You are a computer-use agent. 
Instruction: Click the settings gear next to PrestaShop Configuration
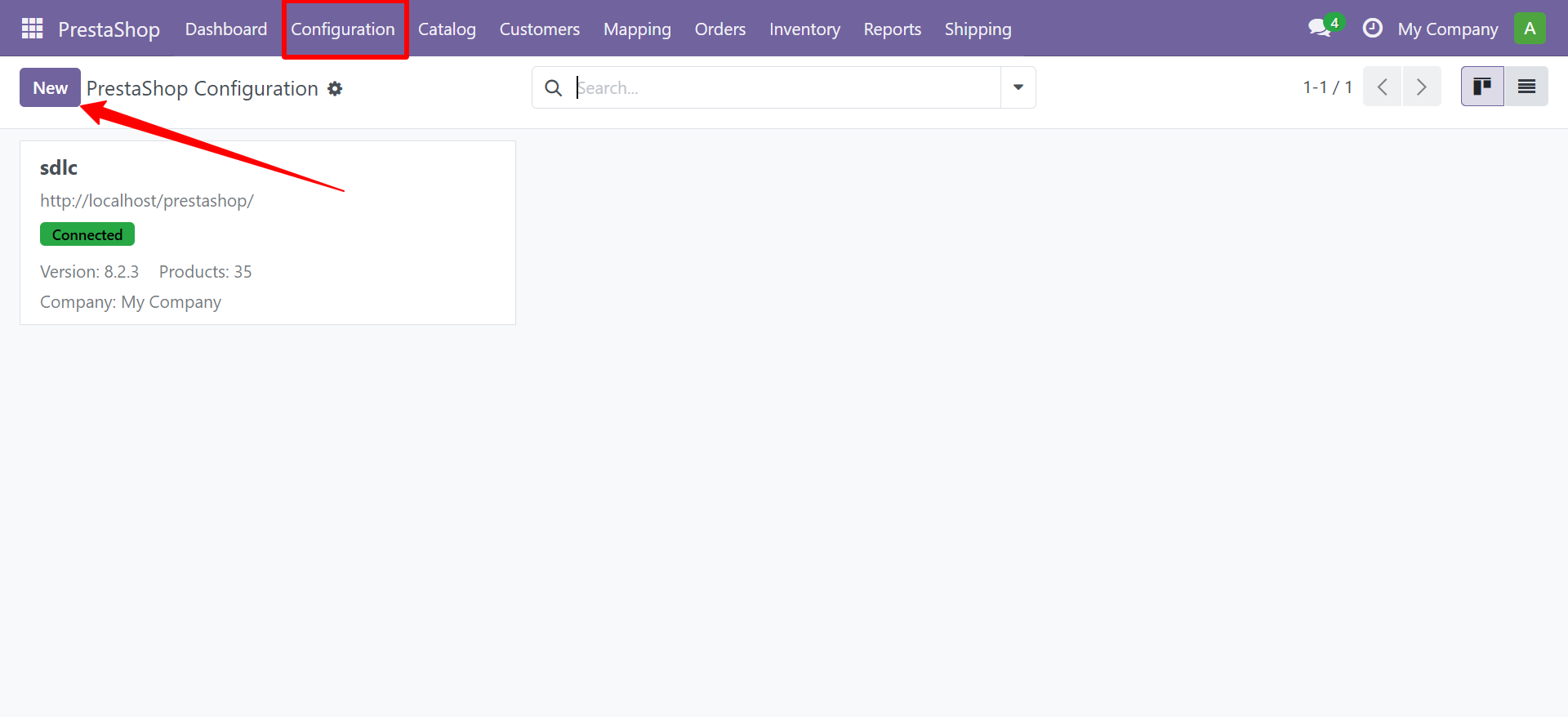(335, 88)
